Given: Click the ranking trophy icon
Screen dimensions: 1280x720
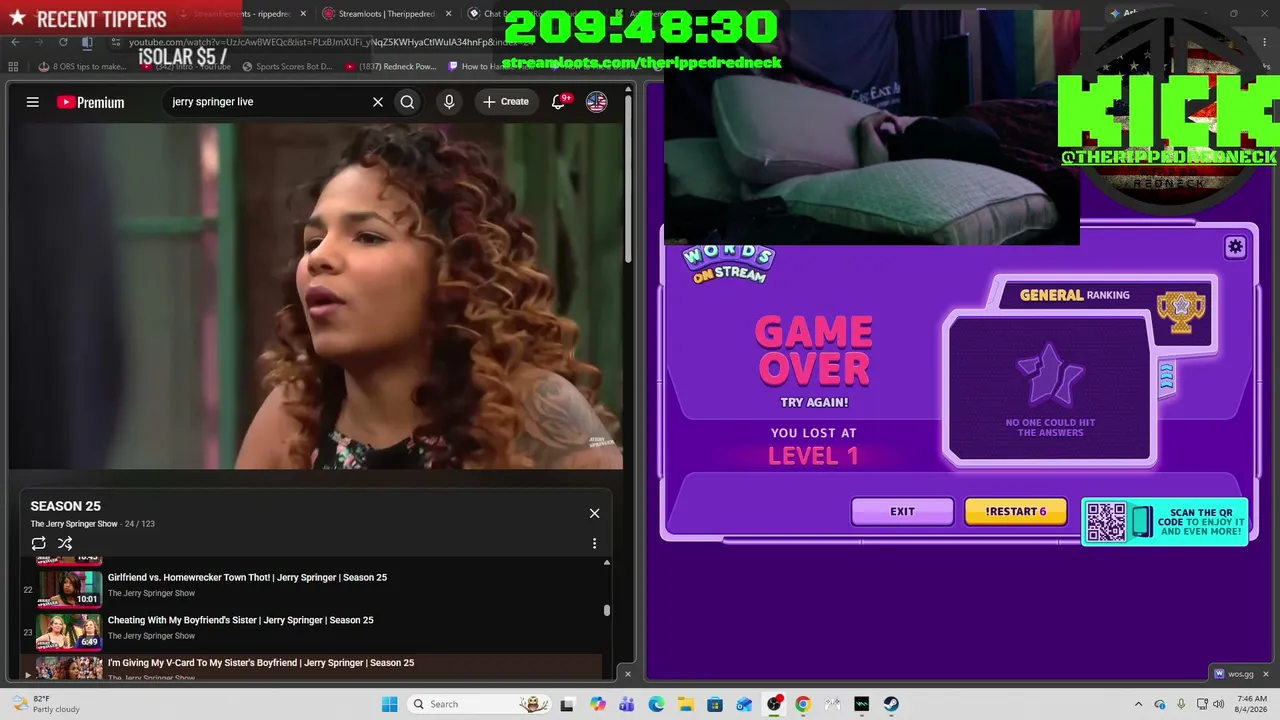Looking at the screenshot, I should point(1181,312).
